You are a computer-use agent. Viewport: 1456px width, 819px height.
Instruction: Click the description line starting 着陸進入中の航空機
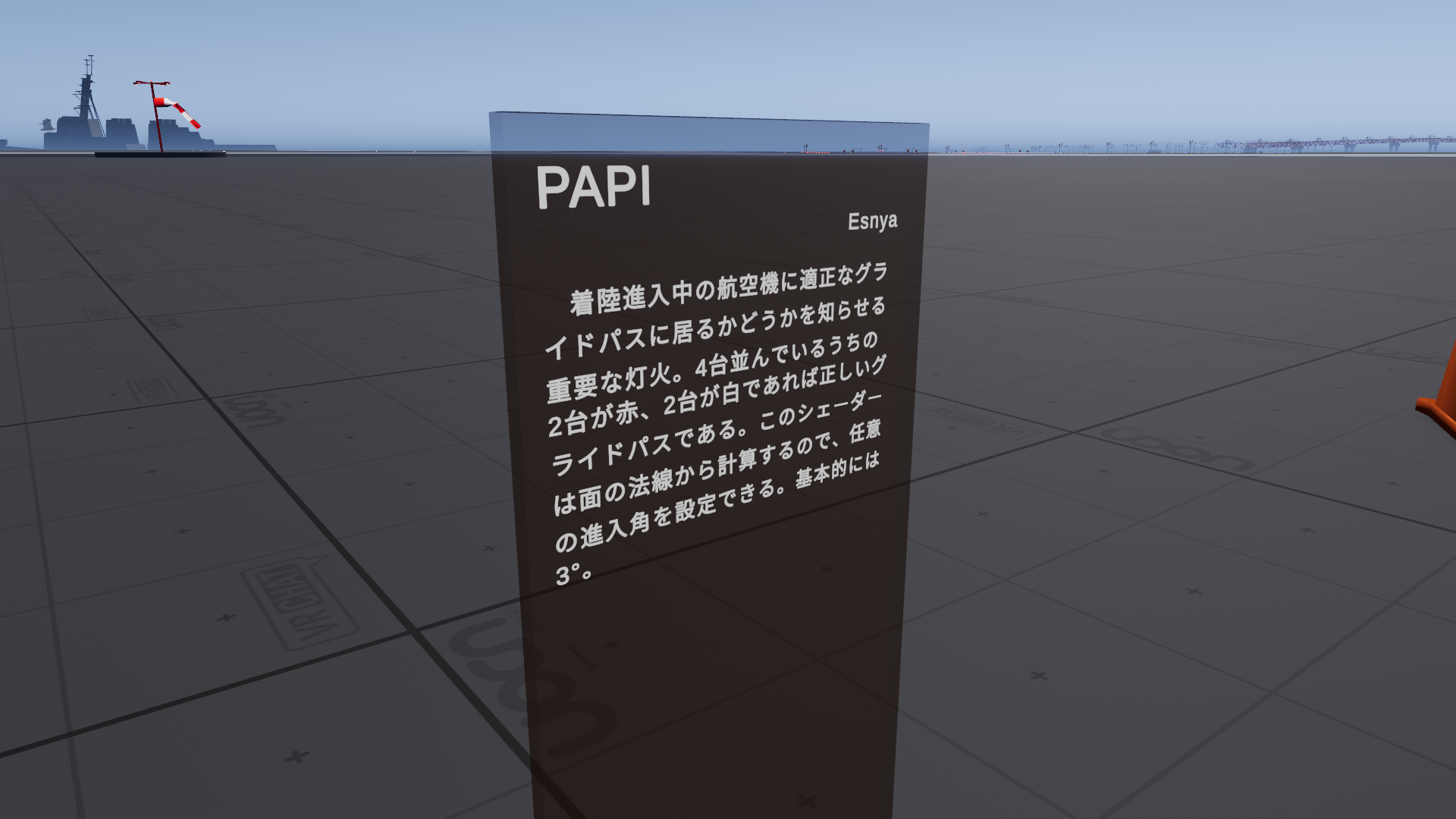728,288
